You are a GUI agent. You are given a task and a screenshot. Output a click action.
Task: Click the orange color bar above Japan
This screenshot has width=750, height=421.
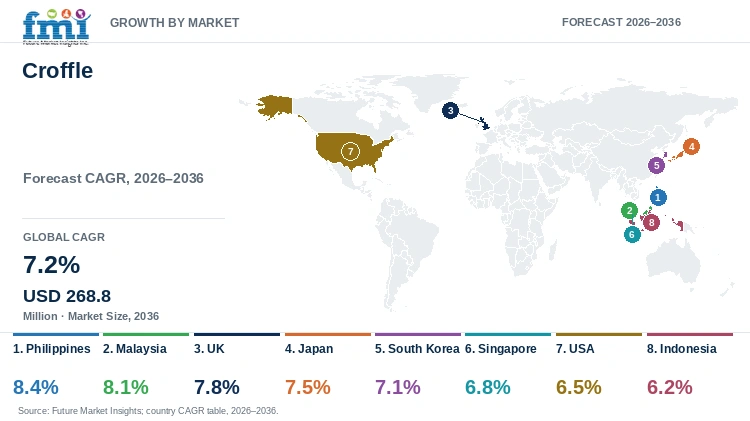(x=328, y=334)
